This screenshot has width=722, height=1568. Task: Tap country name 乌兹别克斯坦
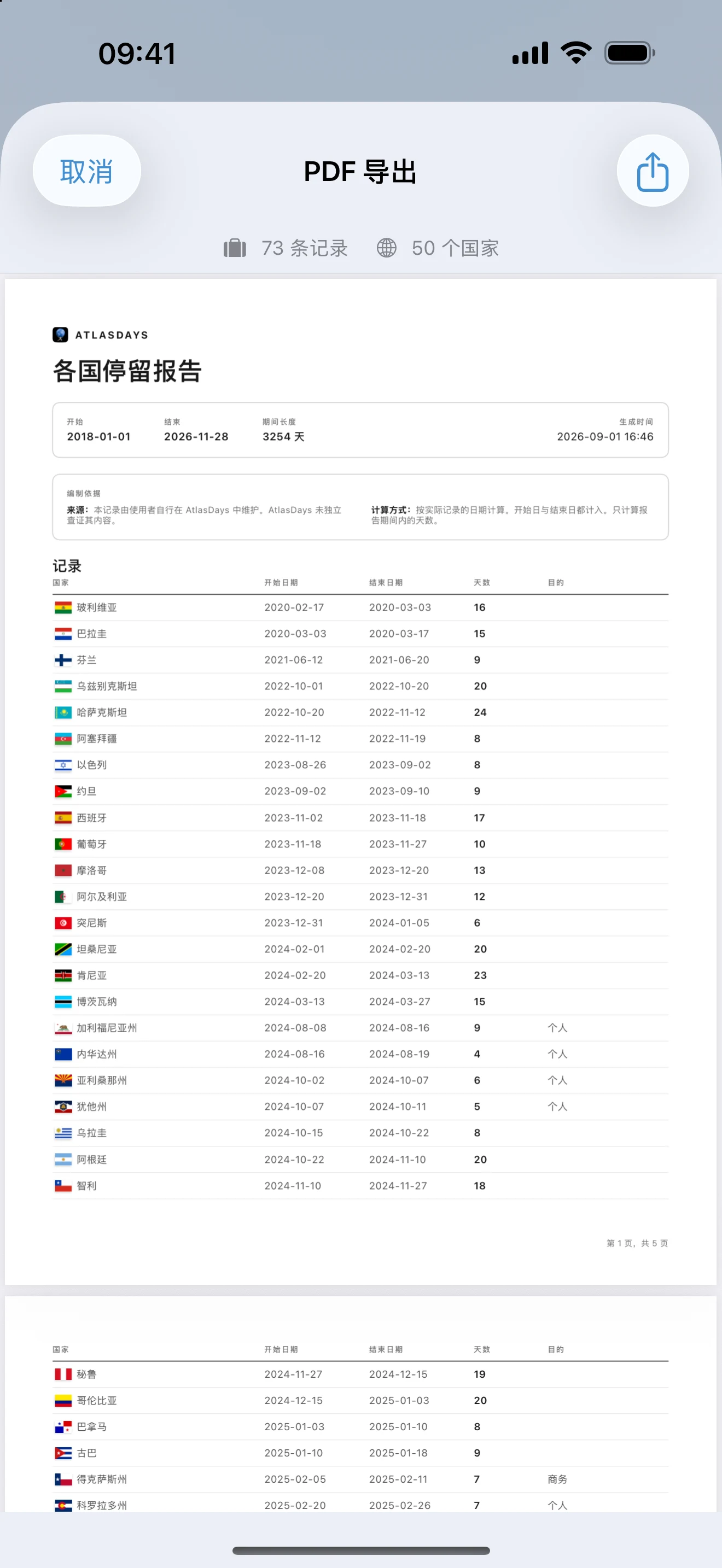pos(107,686)
